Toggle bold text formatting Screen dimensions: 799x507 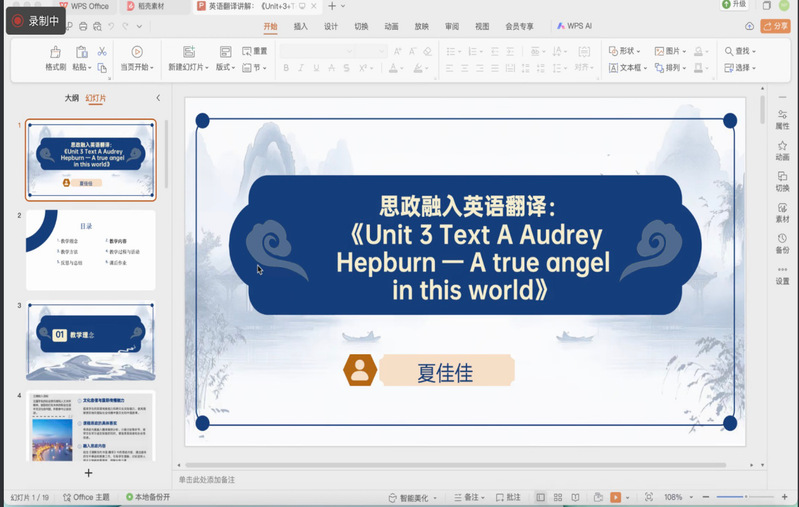[286, 68]
